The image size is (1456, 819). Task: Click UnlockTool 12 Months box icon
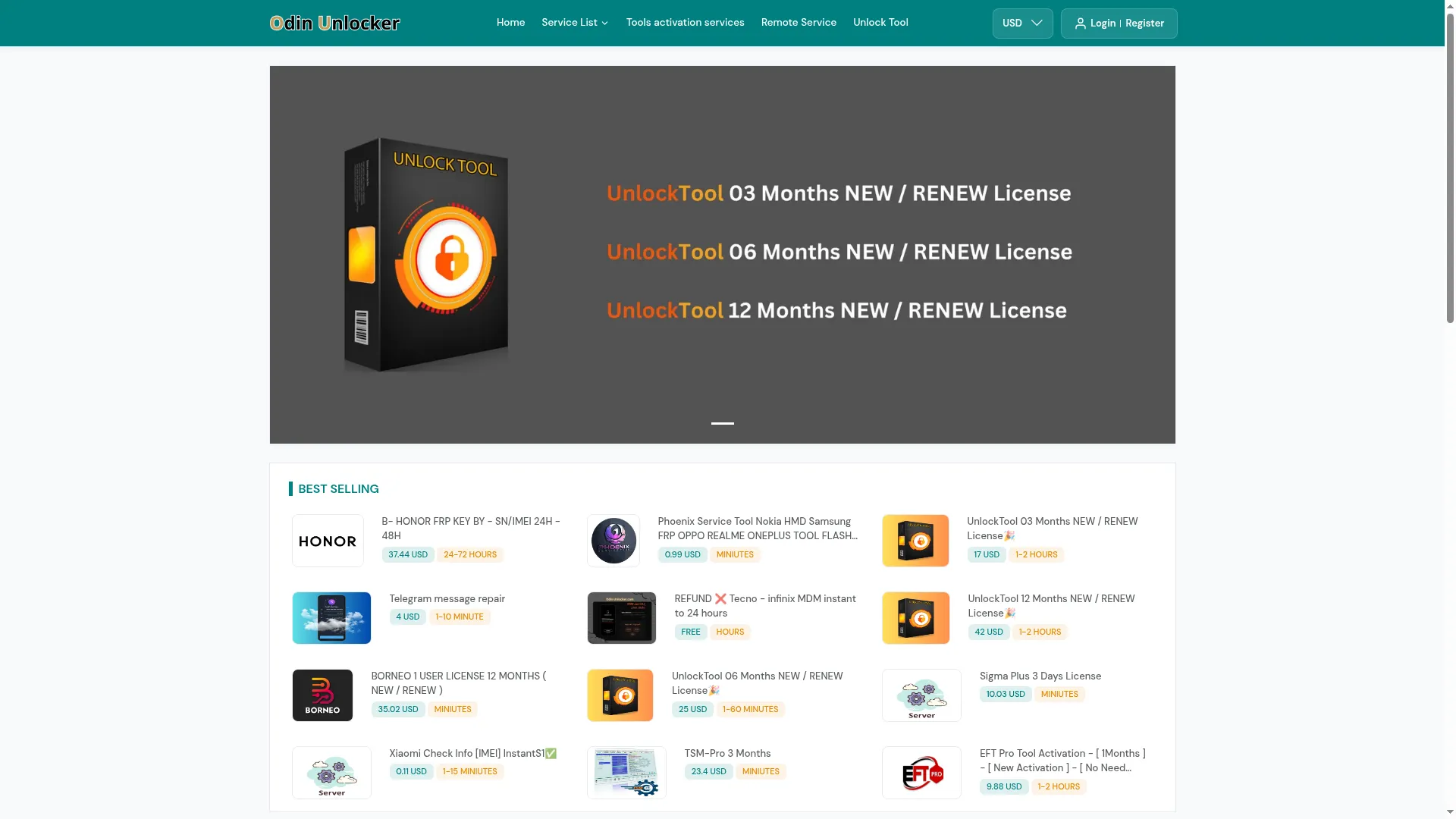pyautogui.click(x=915, y=618)
